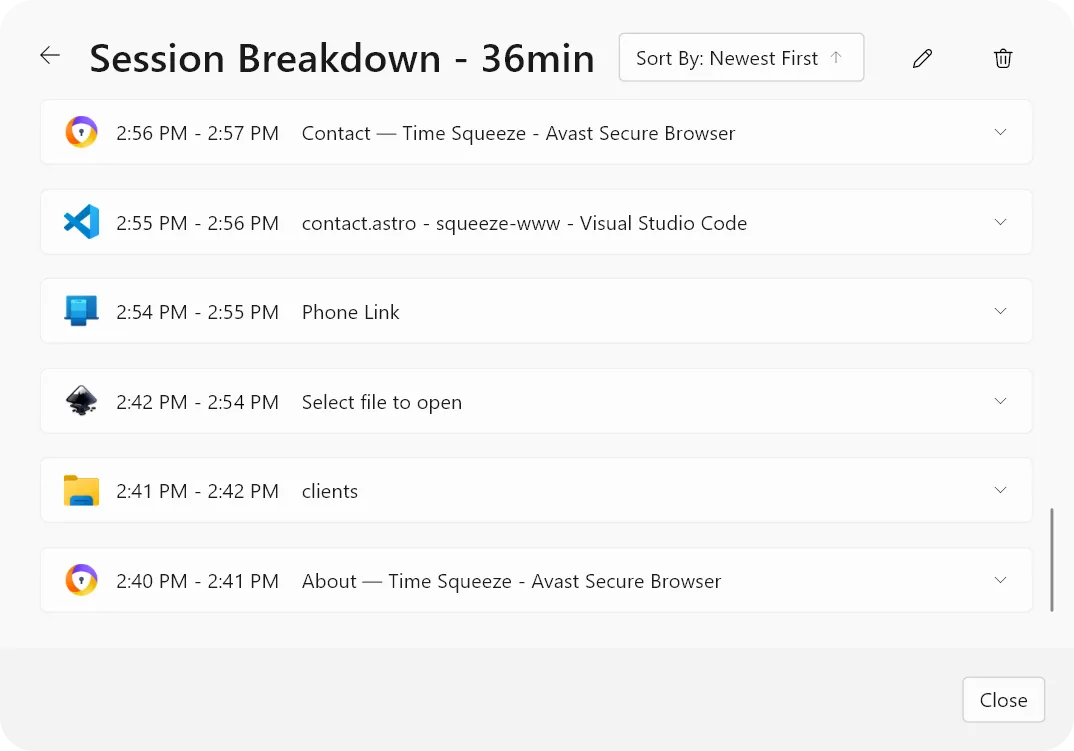Expand the clients entry chevron
Viewport: 1074px width, 751px height.
point(1000,490)
